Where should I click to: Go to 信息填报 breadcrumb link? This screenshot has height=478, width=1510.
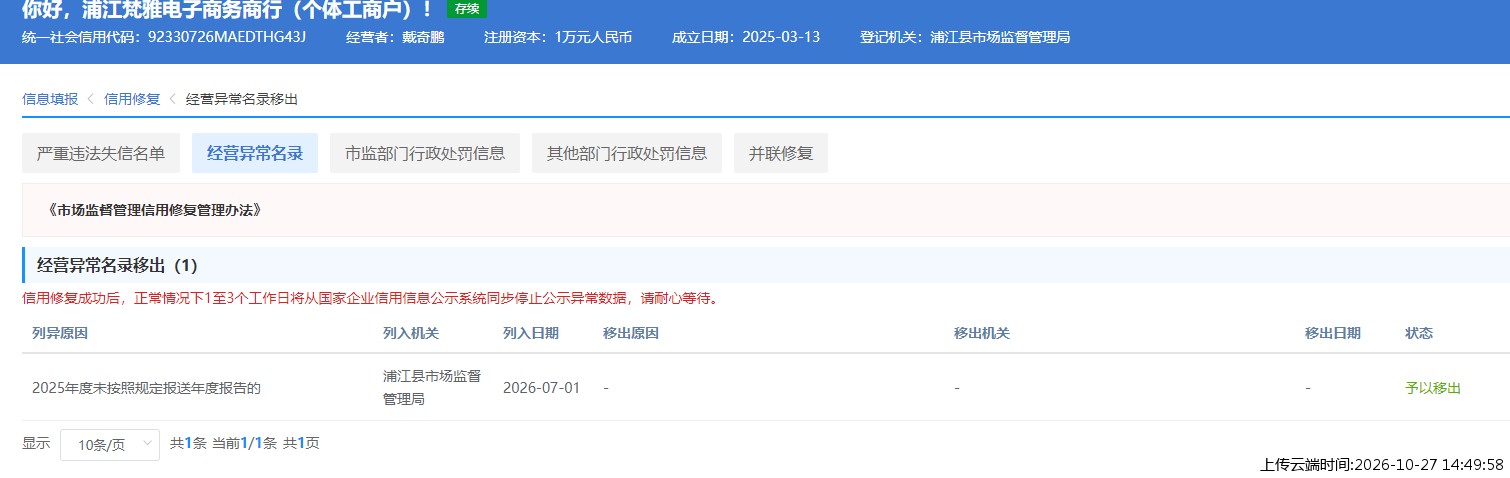pyautogui.click(x=50, y=99)
